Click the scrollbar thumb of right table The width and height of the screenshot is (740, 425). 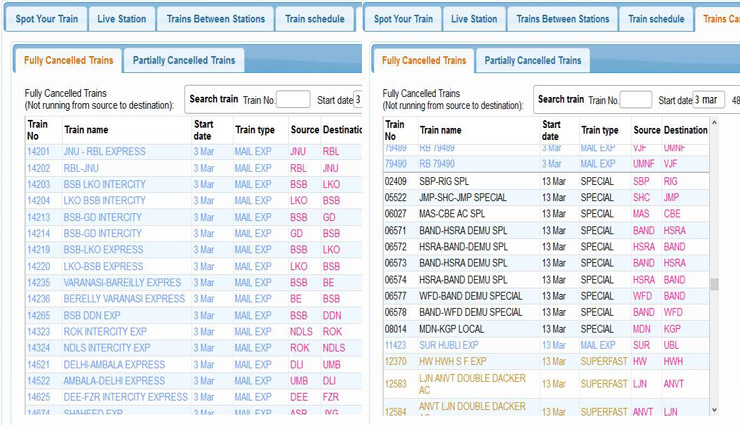[x=714, y=284]
